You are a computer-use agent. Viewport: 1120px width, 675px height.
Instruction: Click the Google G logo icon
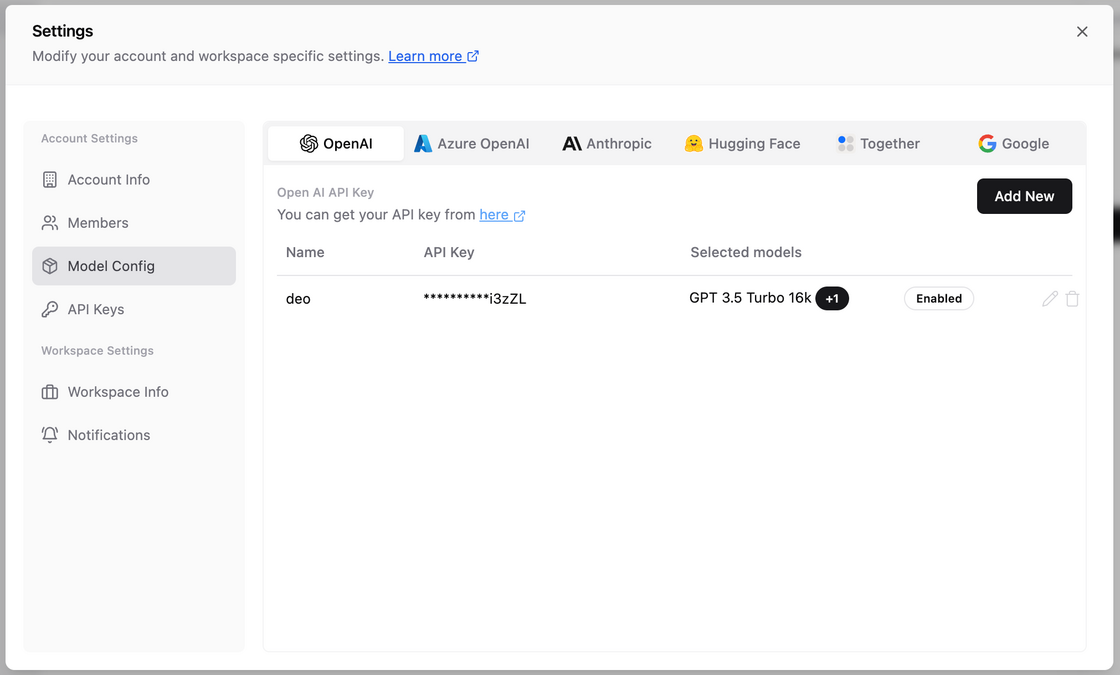tap(987, 144)
